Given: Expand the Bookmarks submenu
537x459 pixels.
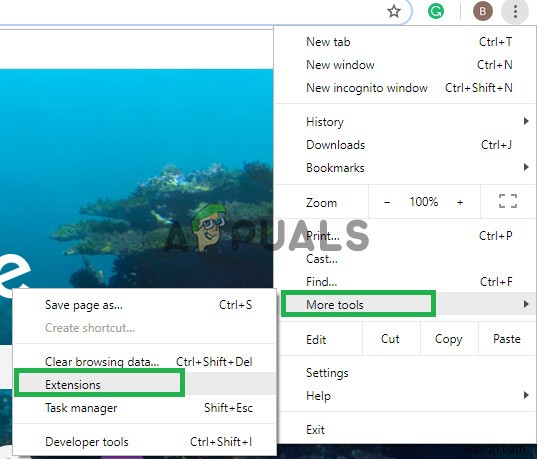Looking at the screenshot, I should [405, 168].
